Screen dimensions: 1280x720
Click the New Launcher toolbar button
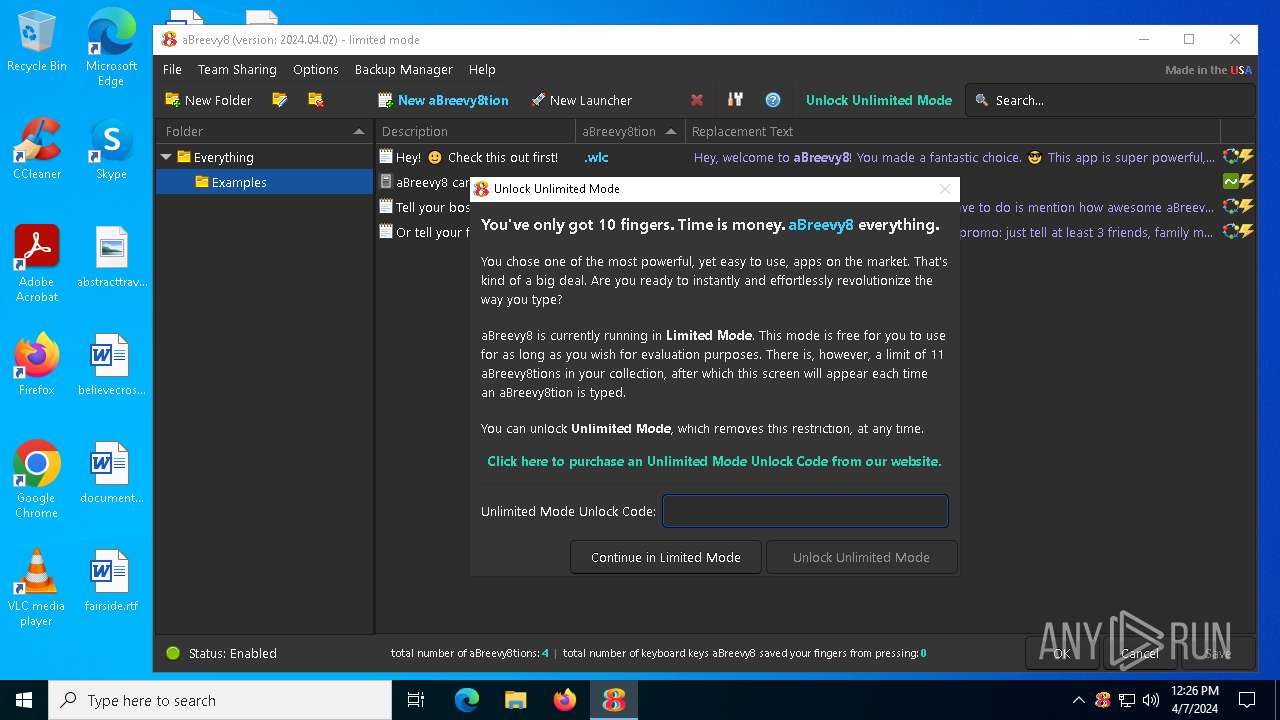click(581, 100)
